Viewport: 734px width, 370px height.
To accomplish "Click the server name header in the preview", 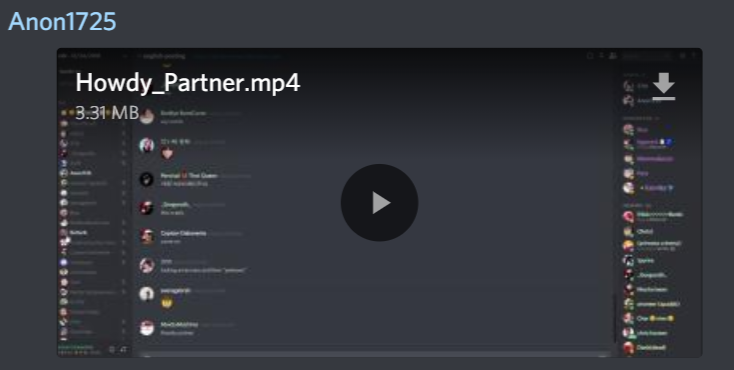I will [x=80, y=56].
